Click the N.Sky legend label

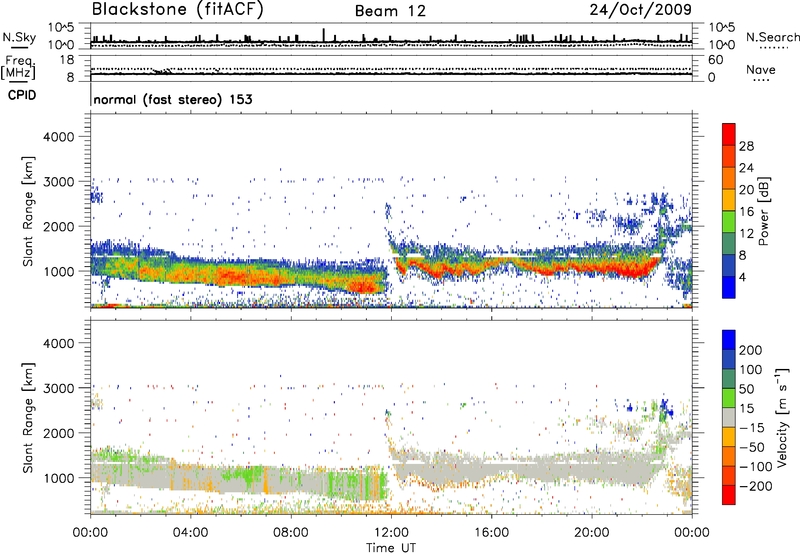click(x=19, y=37)
